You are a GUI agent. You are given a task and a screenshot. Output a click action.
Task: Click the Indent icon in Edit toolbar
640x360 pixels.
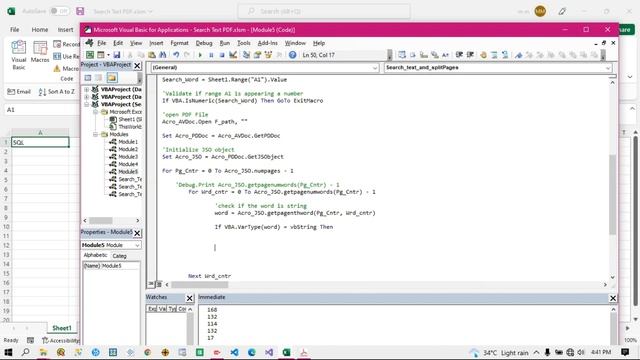459,55
